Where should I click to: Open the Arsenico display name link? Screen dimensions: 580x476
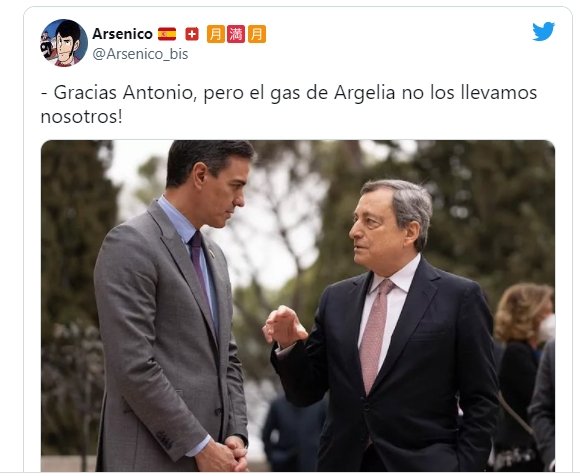pos(122,34)
